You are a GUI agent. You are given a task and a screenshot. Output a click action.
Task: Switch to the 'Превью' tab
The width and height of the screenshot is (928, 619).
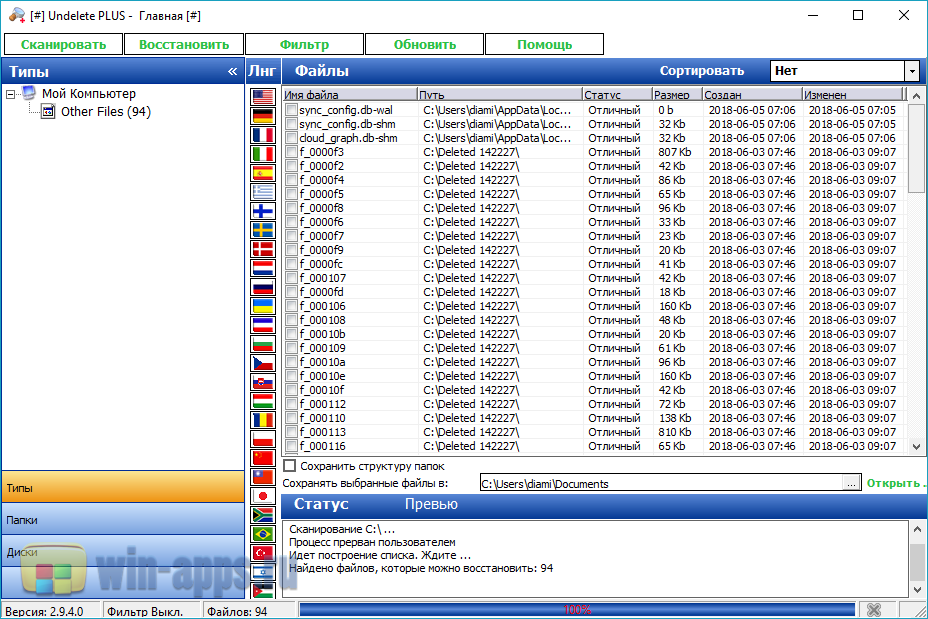[x=431, y=505]
